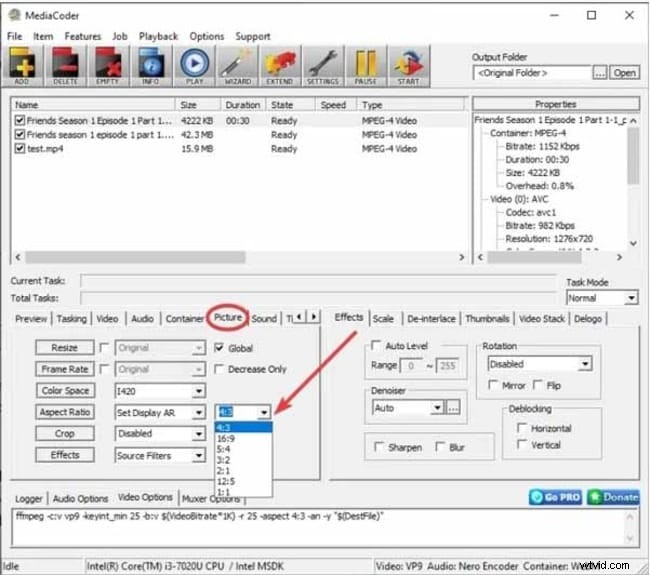This screenshot has width=650, height=575.
Task: Toggle the Global checkbox
Action: coord(219,348)
